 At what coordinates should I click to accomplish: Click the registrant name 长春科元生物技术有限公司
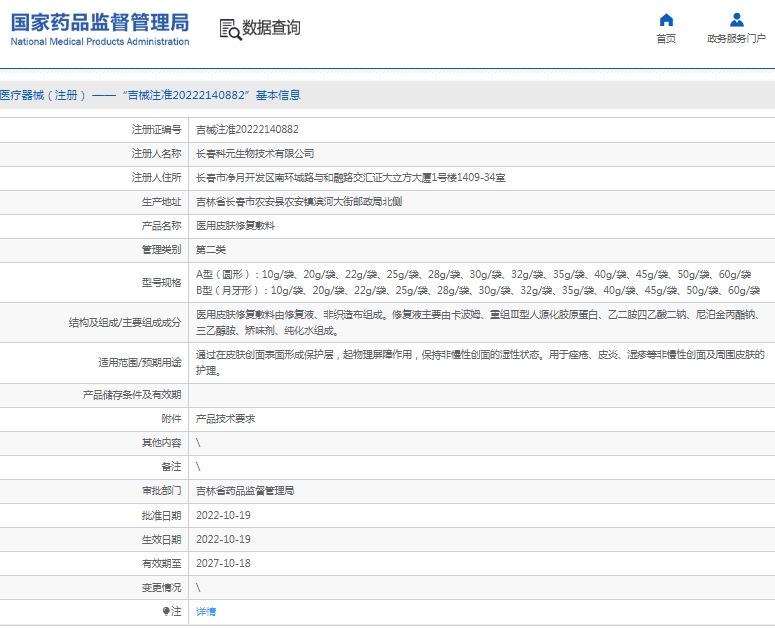point(254,154)
